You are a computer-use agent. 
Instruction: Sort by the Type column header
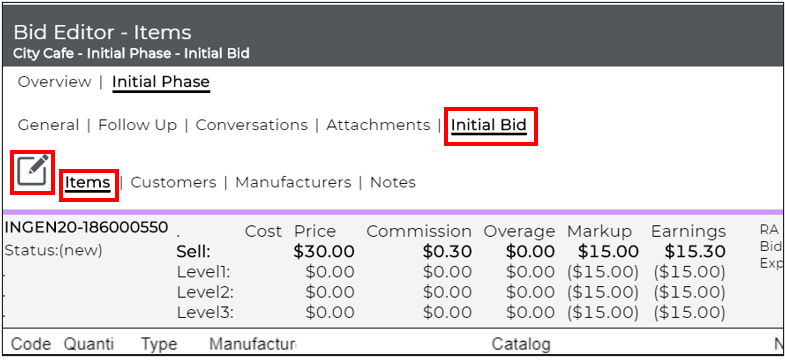coord(159,344)
